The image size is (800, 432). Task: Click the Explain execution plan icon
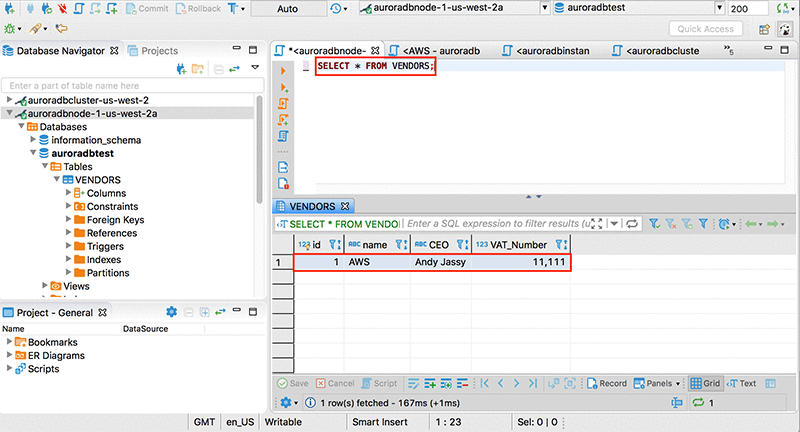pos(283,136)
